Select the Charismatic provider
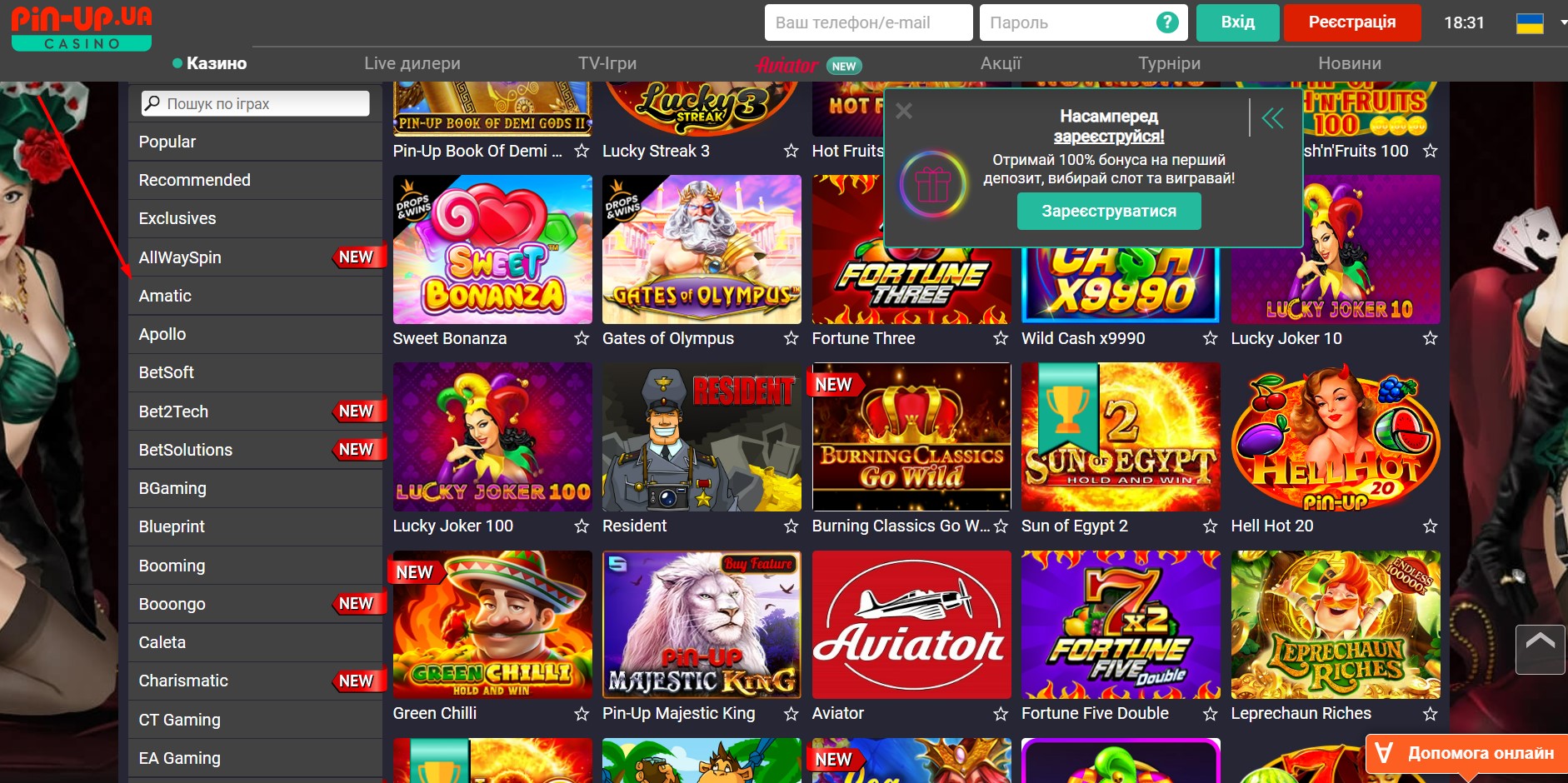Image resolution: width=1568 pixels, height=783 pixels. pyautogui.click(x=256, y=681)
